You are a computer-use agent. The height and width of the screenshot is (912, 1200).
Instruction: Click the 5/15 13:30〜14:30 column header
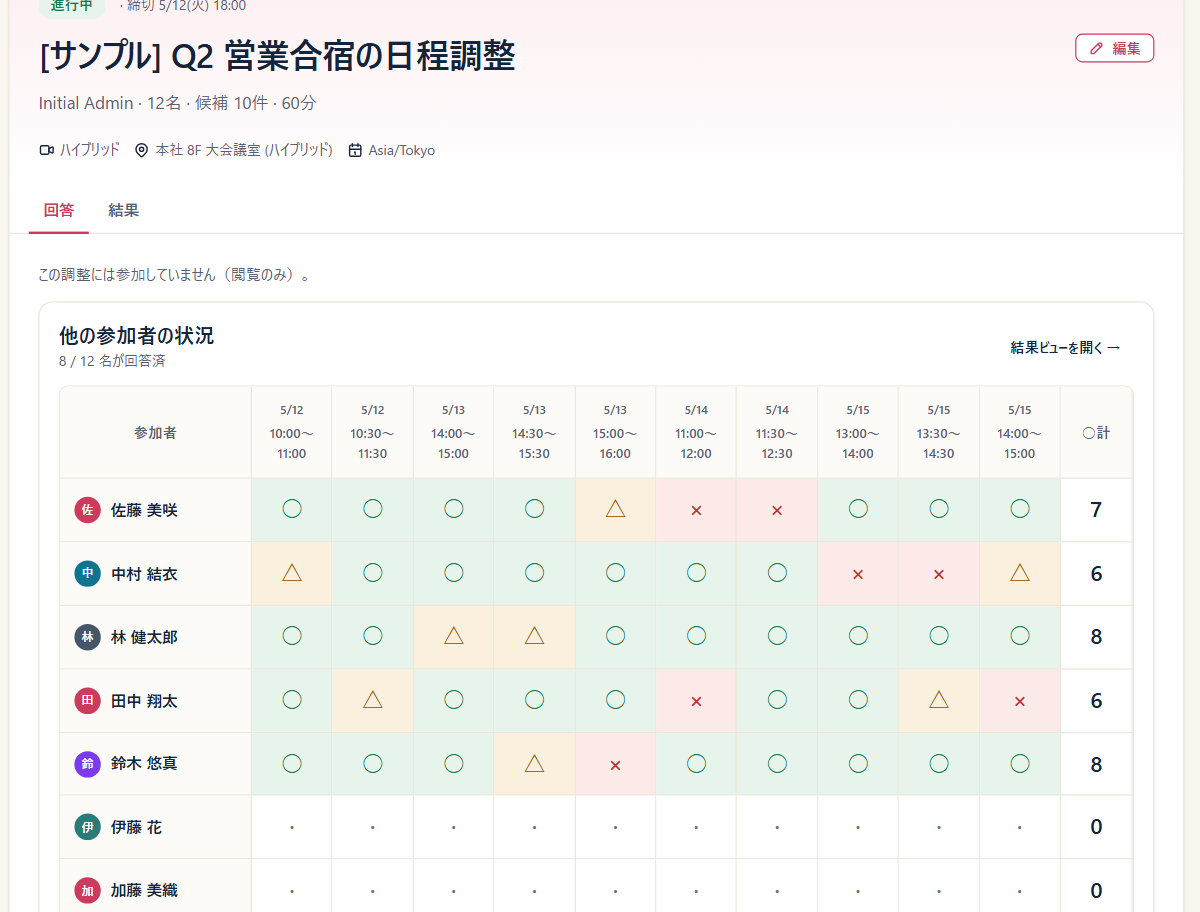938,432
